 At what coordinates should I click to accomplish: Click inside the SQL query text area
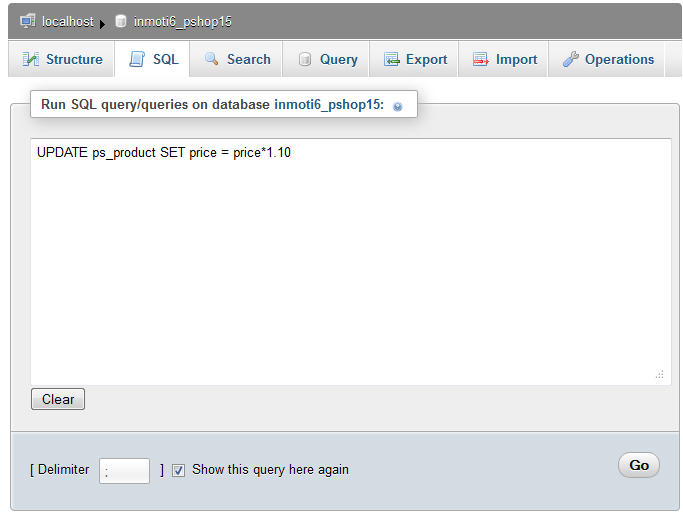[x=350, y=260]
